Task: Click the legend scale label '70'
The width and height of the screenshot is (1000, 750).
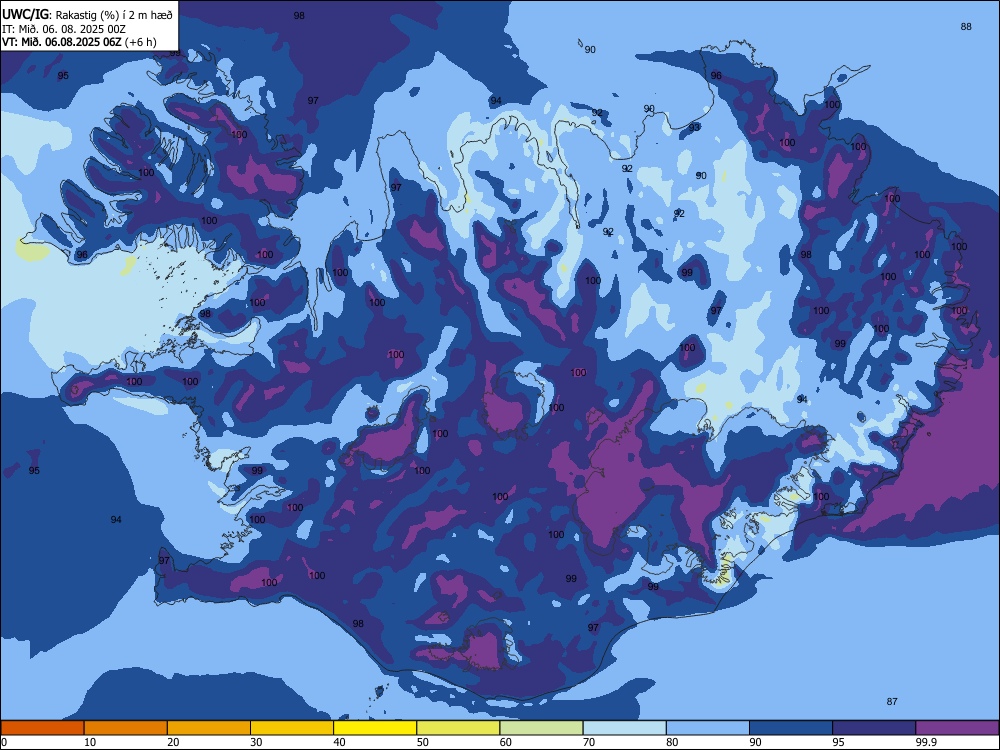Action: point(589,742)
